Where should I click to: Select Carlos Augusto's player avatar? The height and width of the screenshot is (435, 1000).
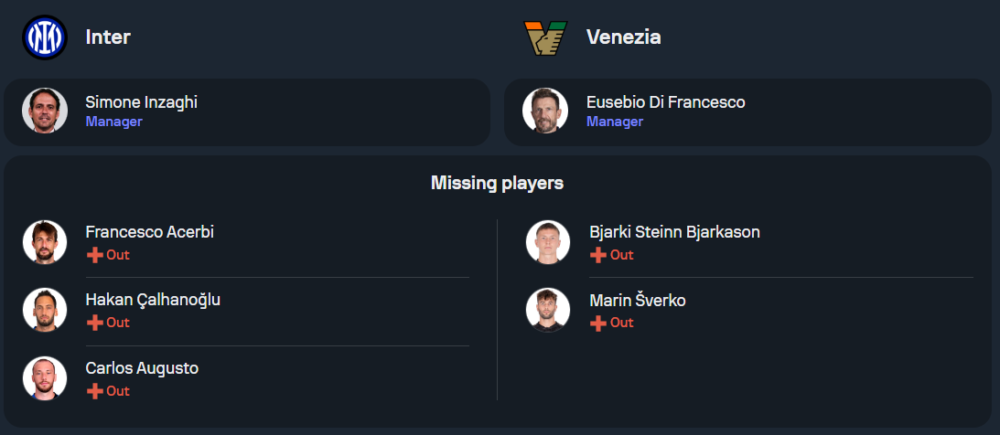coord(44,378)
